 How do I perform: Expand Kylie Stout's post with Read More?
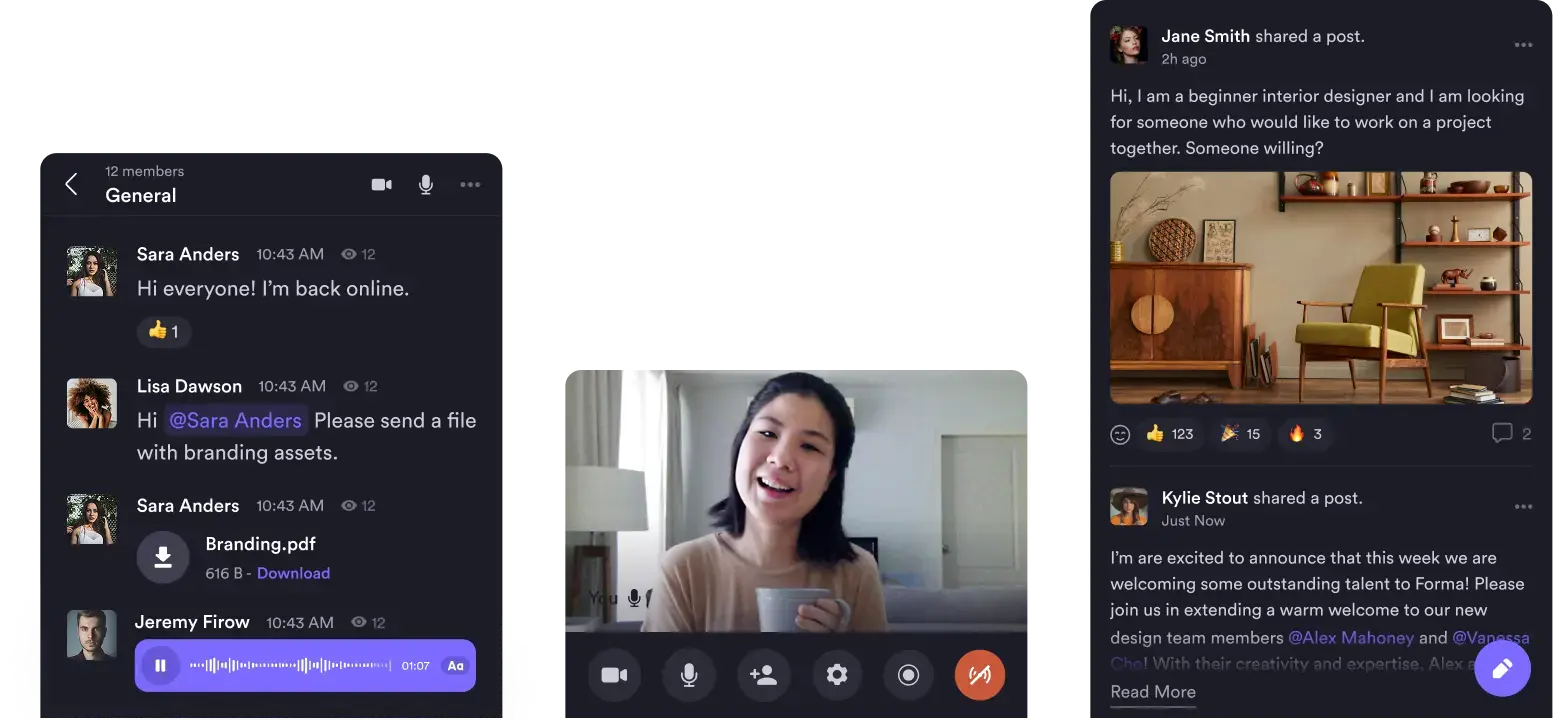(x=1152, y=692)
